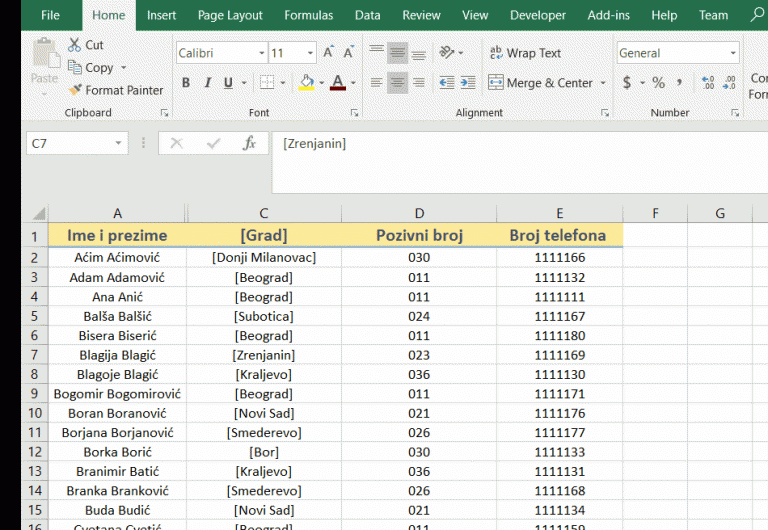Click the Wrap Text button

tap(525, 53)
